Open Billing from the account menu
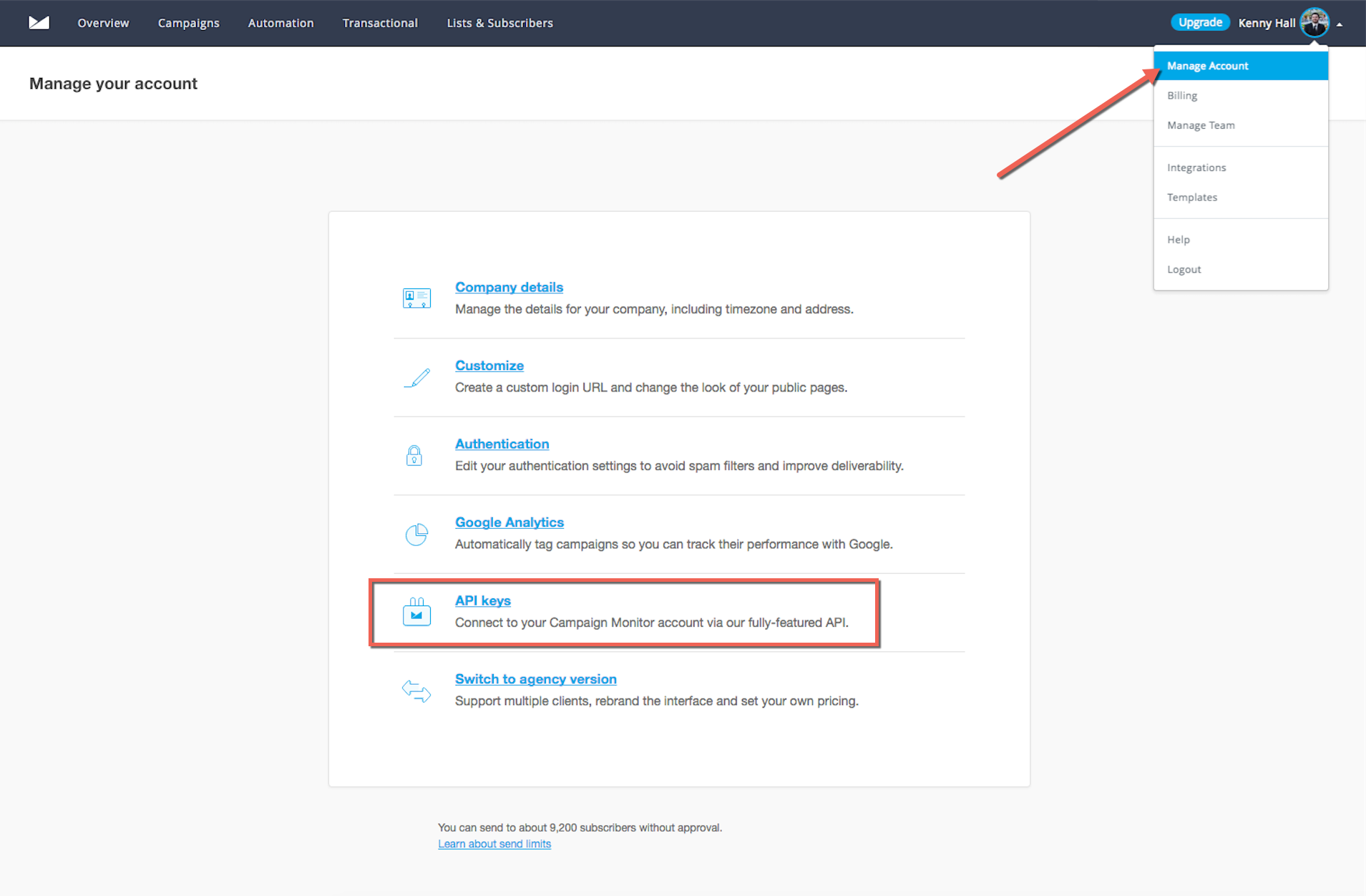This screenshot has width=1366, height=896. click(x=1182, y=96)
